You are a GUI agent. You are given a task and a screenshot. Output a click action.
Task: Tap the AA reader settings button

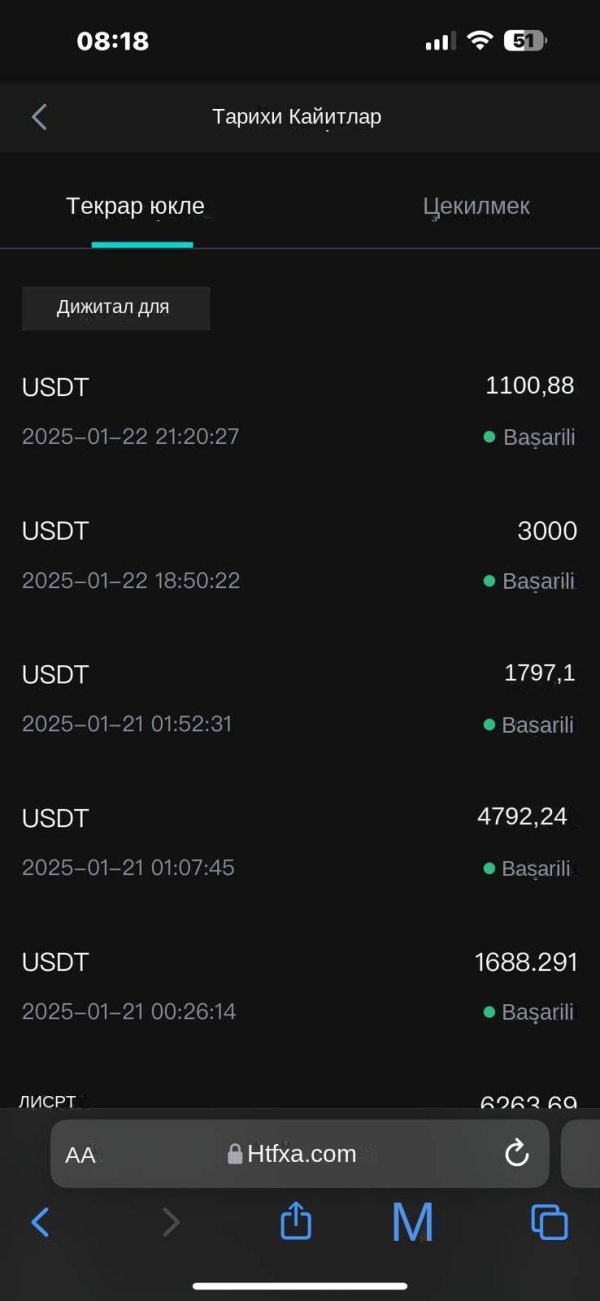click(80, 1155)
